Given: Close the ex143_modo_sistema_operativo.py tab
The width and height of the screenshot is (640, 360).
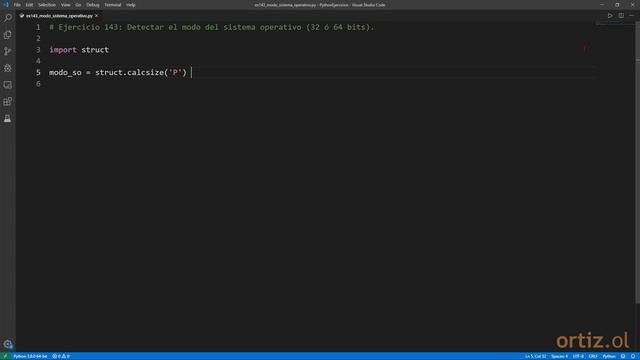Looking at the screenshot, I should [97, 16].
